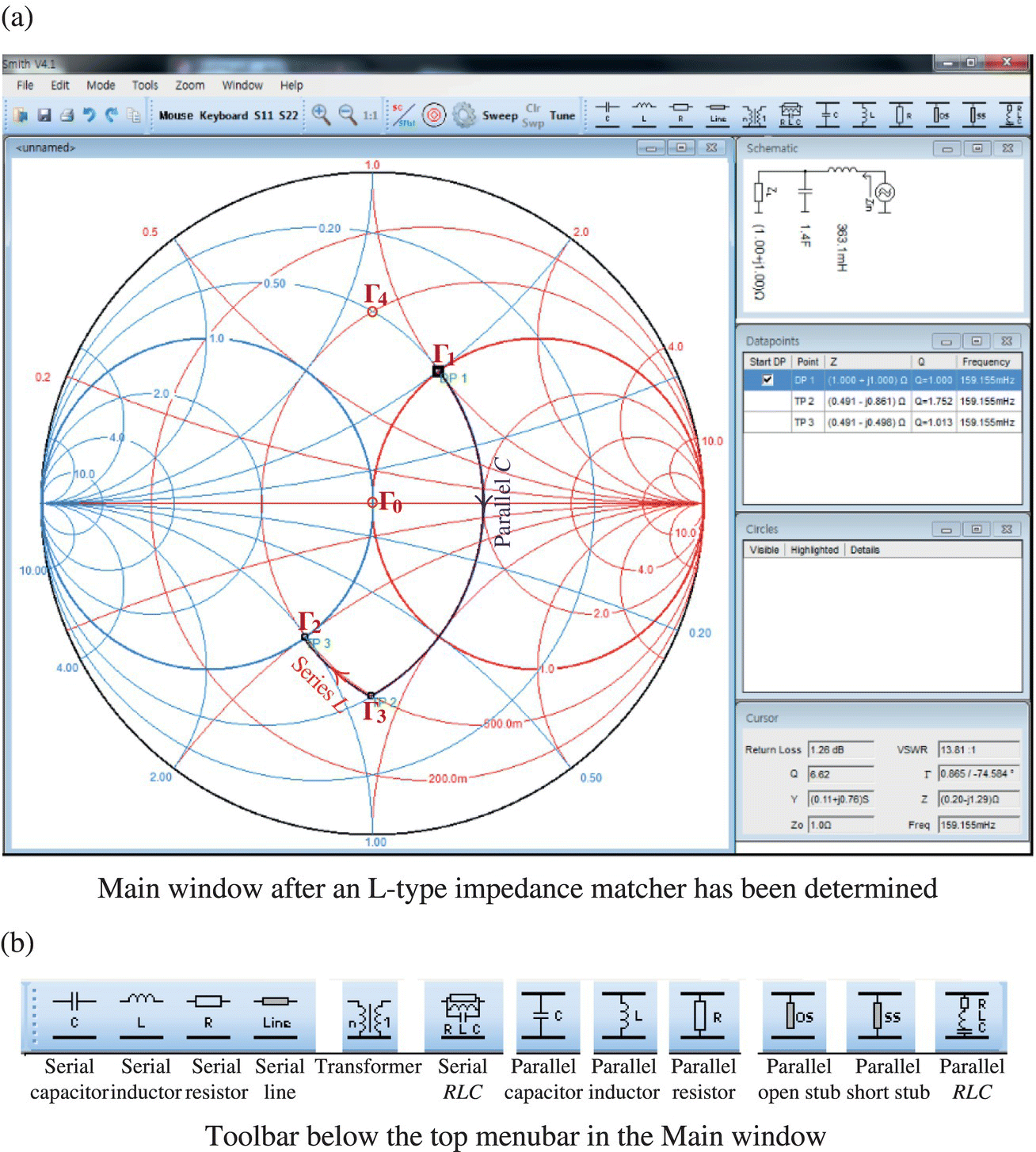1036x1152 pixels.
Task: Insert parallel resistor from main window toolbar
Action: pyautogui.click(x=902, y=116)
